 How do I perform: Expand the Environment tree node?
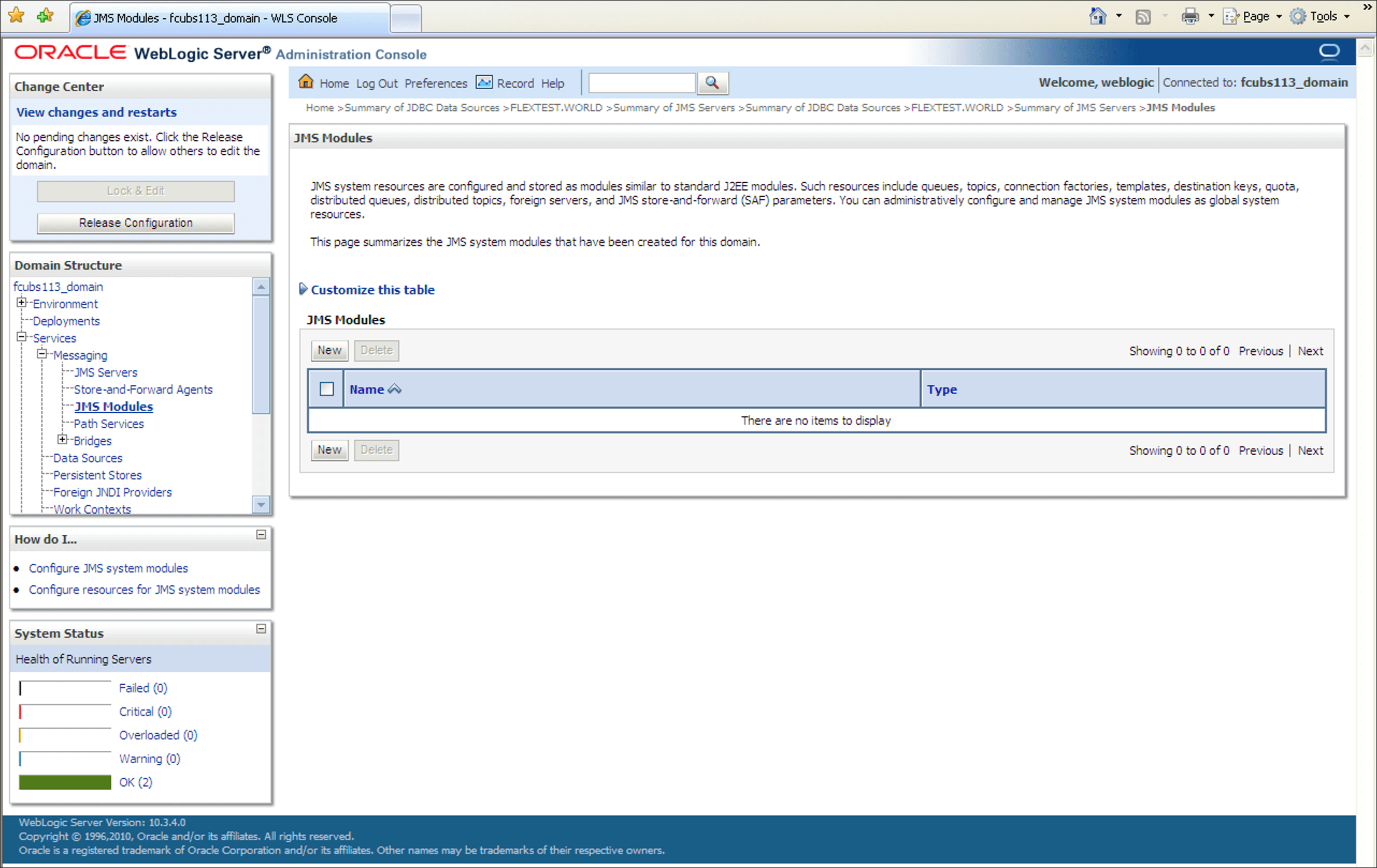(x=21, y=303)
